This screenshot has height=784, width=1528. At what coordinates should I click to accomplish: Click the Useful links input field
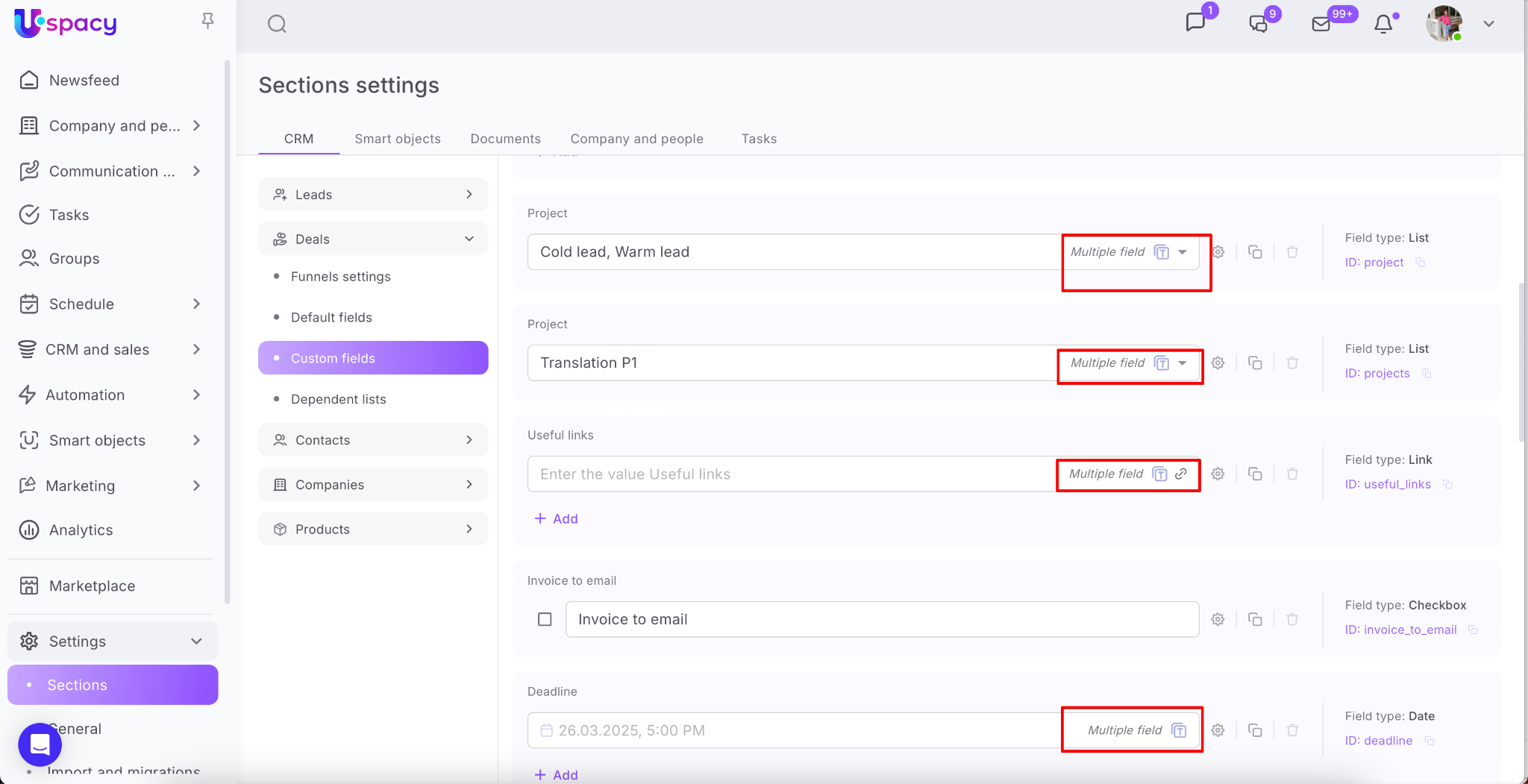tap(791, 474)
